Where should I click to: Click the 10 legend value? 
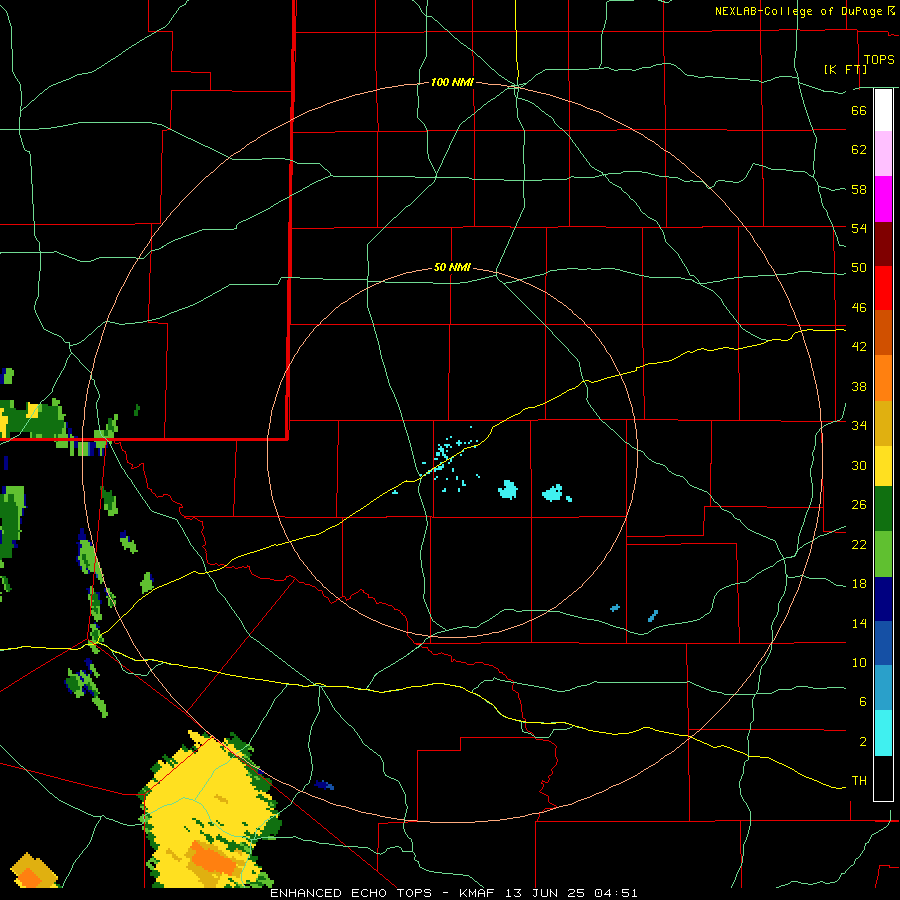click(859, 662)
